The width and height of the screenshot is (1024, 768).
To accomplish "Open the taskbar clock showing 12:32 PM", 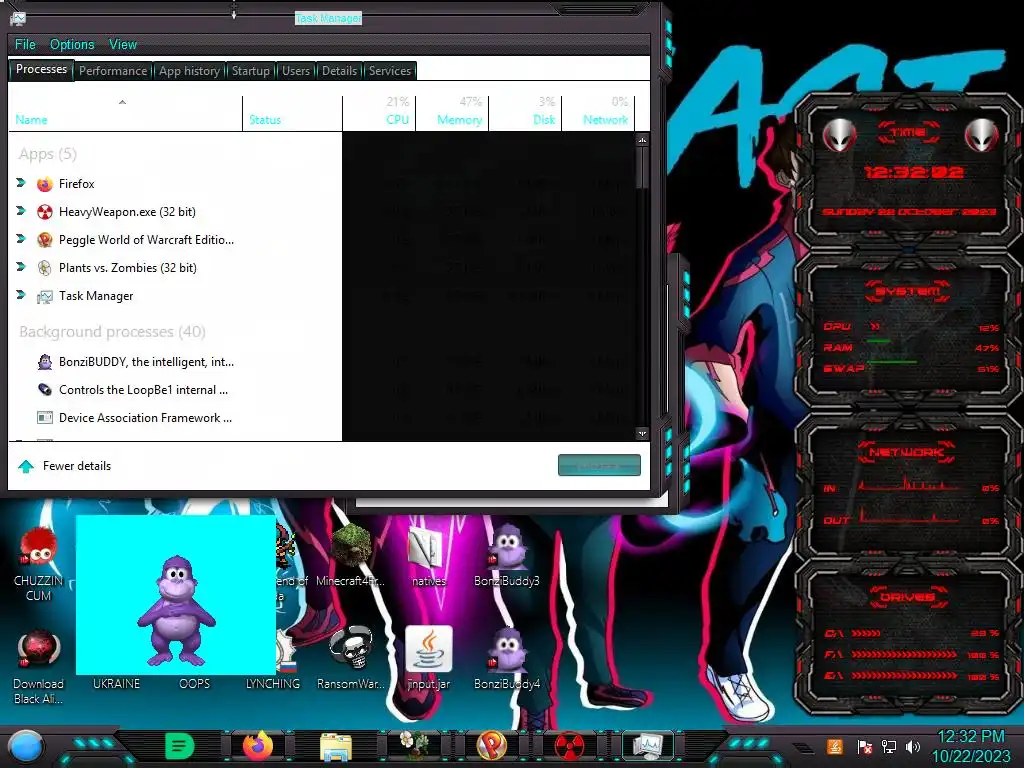I will [x=971, y=746].
